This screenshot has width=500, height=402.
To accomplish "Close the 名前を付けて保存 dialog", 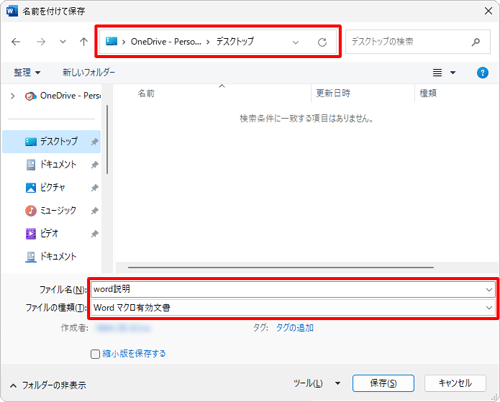I will pos(488,11).
